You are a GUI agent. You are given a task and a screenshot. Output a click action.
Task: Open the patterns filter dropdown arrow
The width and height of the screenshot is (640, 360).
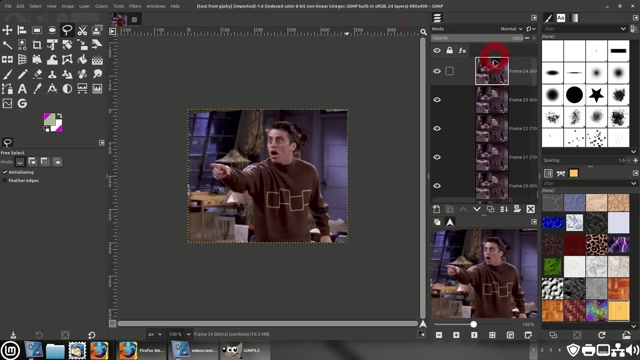tap(633, 183)
